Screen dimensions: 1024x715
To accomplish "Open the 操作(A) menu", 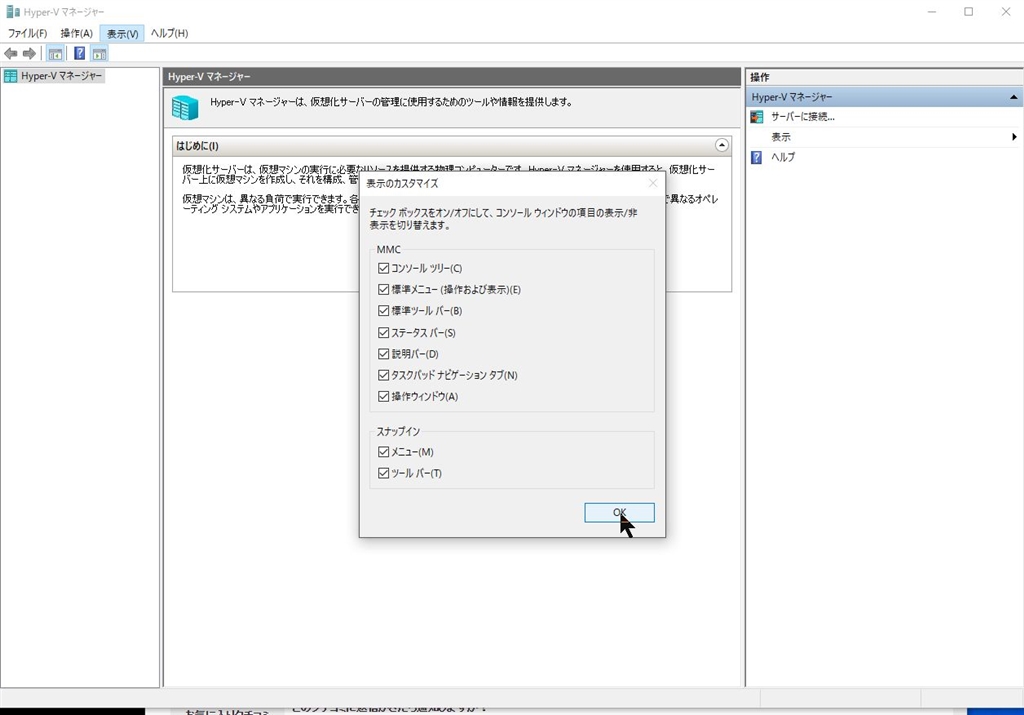I will 76,33.
